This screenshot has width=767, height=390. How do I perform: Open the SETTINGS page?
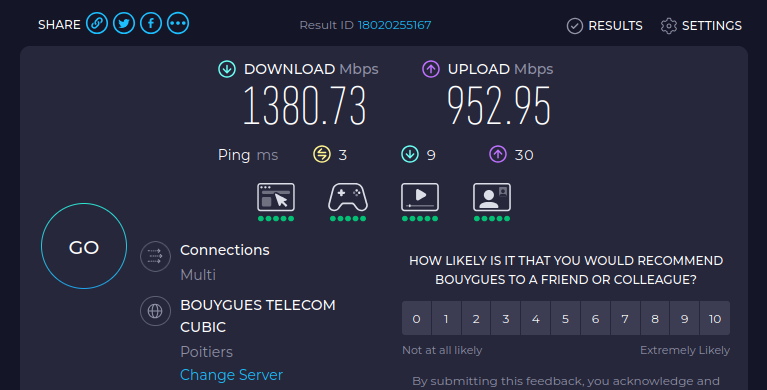[x=701, y=25]
